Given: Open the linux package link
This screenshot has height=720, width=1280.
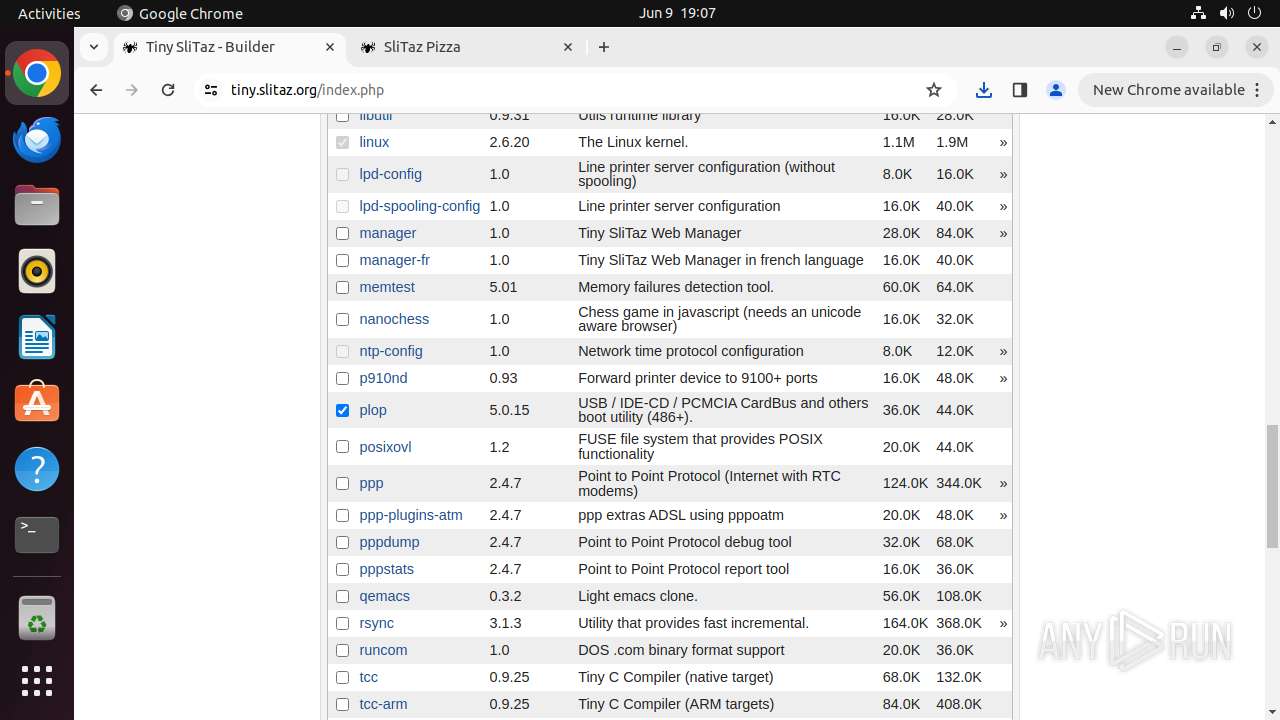Looking at the screenshot, I should click(x=374, y=142).
